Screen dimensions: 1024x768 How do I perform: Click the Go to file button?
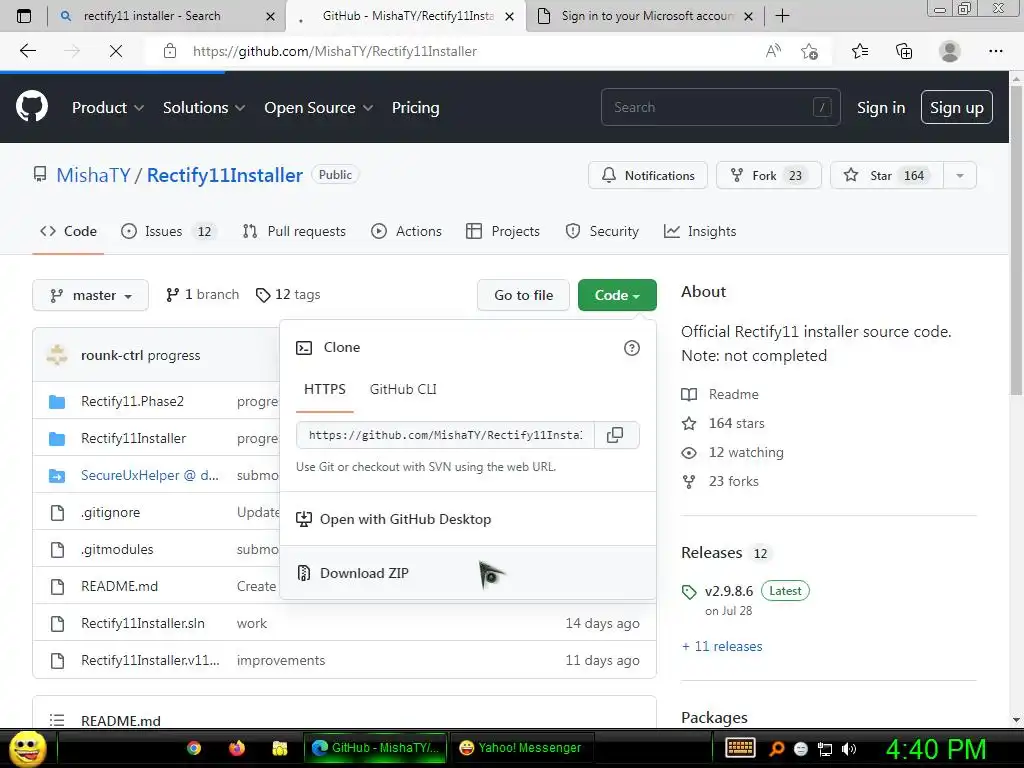[x=523, y=295]
